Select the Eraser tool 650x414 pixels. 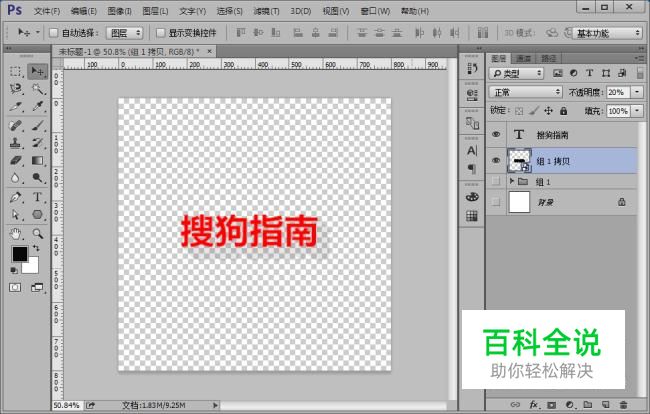pyautogui.click(x=16, y=160)
